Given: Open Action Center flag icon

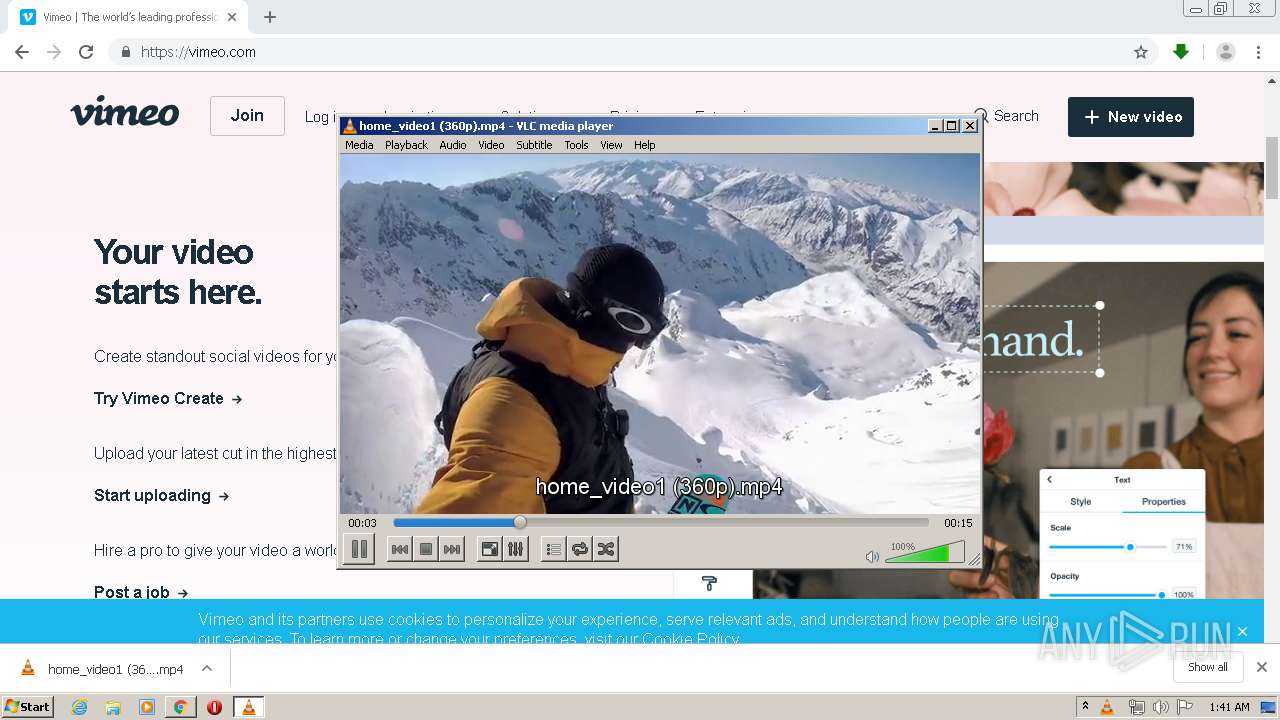Looking at the screenshot, I should (1185, 707).
